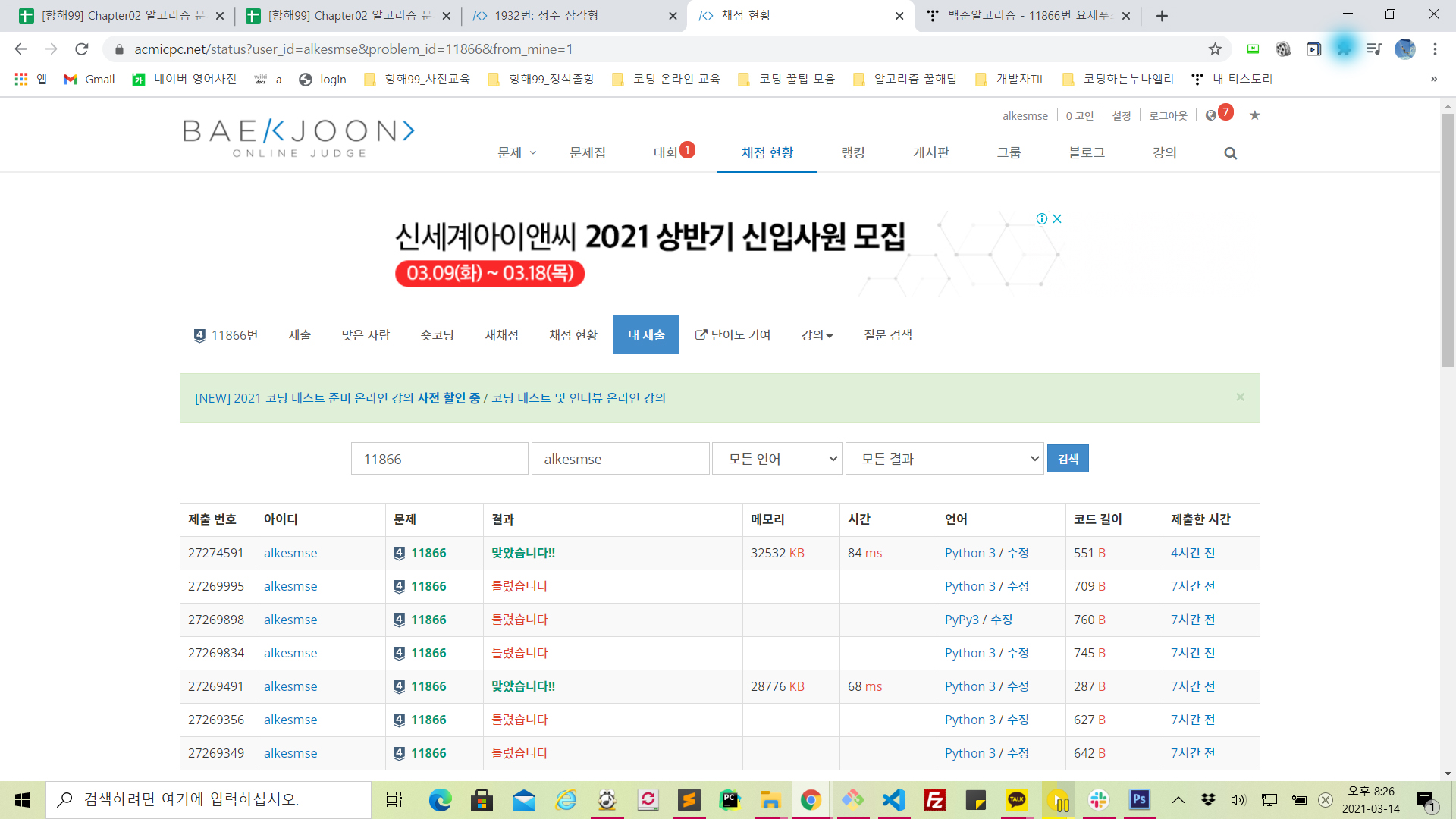Click the star favorites icon near logout
The height and width of the screenshot is (819, 1456).
(1255, 115)
